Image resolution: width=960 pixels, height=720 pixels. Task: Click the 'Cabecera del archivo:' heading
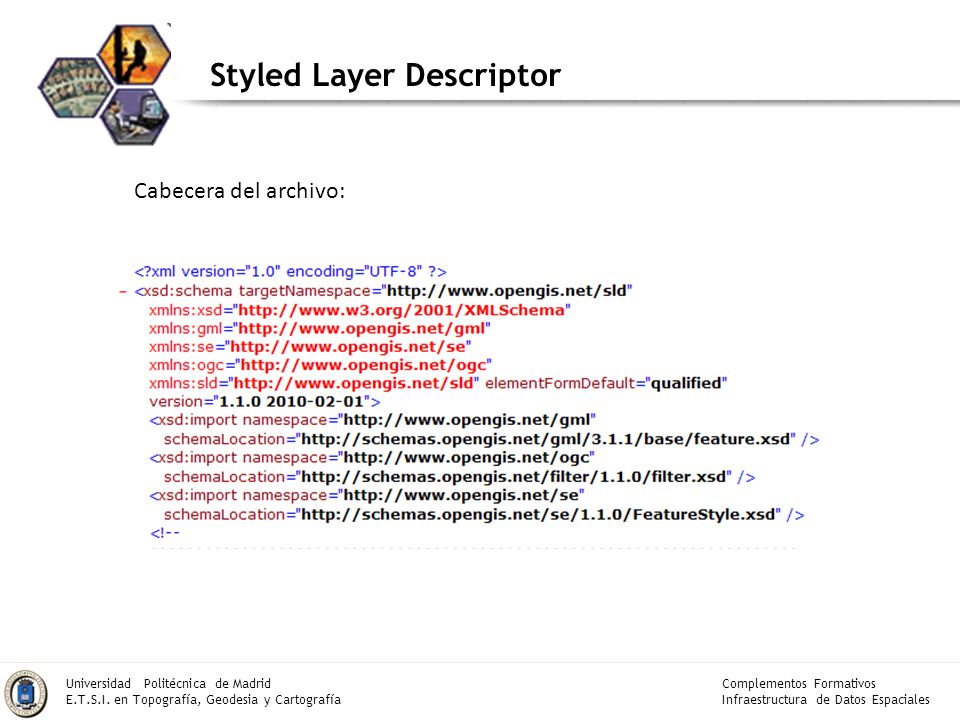(239, 191)
